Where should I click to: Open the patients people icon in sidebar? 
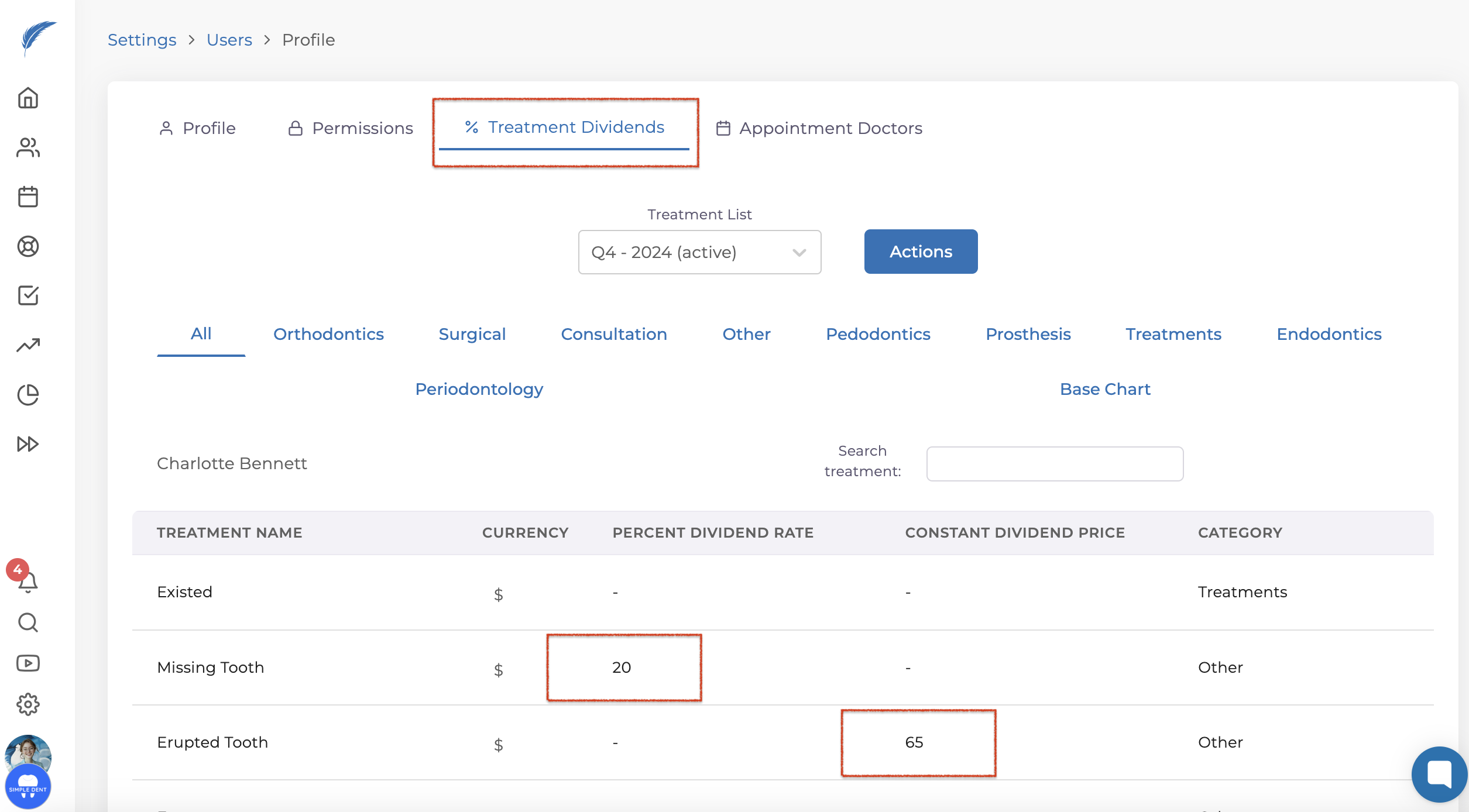pos(28,147)
